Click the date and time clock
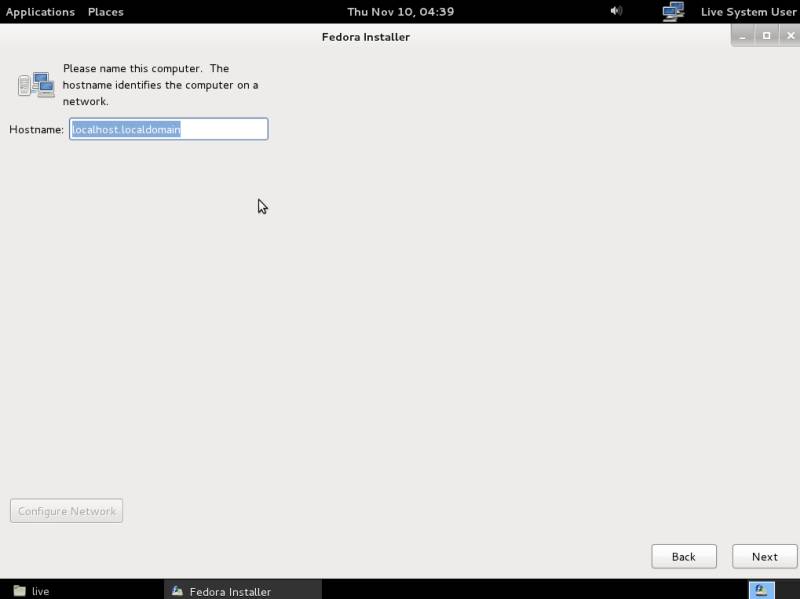 coord(401,12)
